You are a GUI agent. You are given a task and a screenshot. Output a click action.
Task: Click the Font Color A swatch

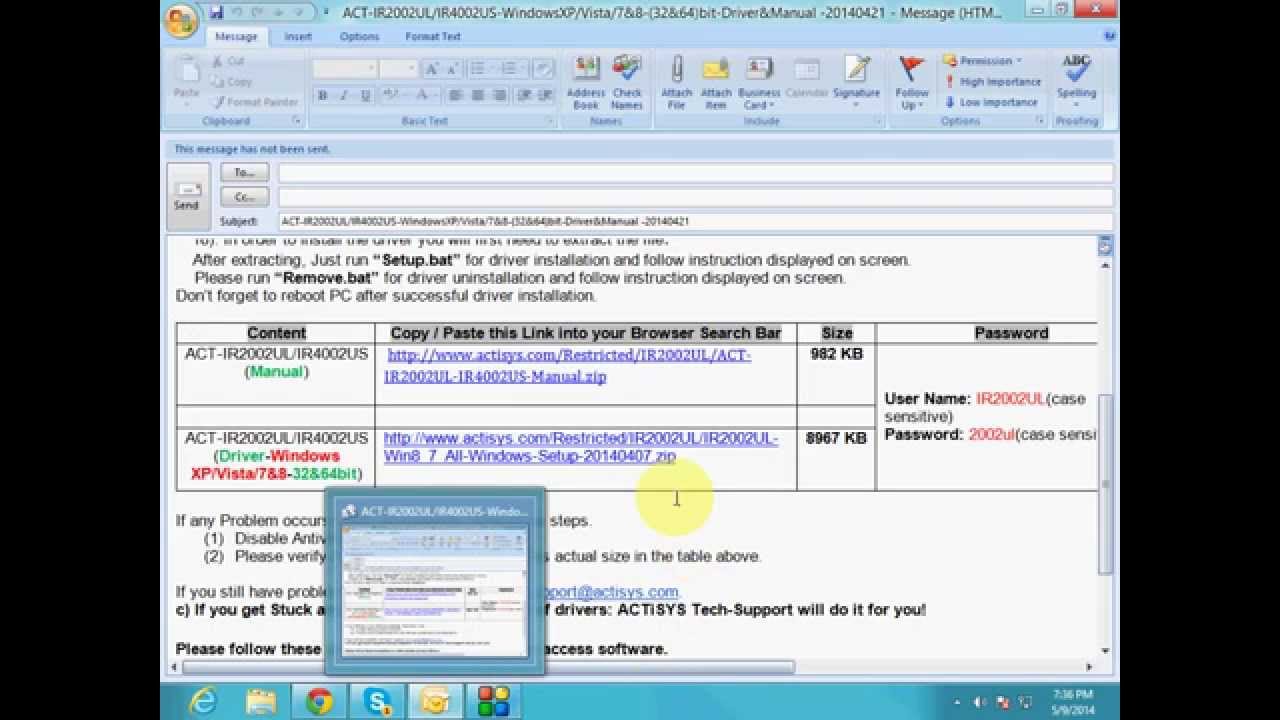(422, 95)
